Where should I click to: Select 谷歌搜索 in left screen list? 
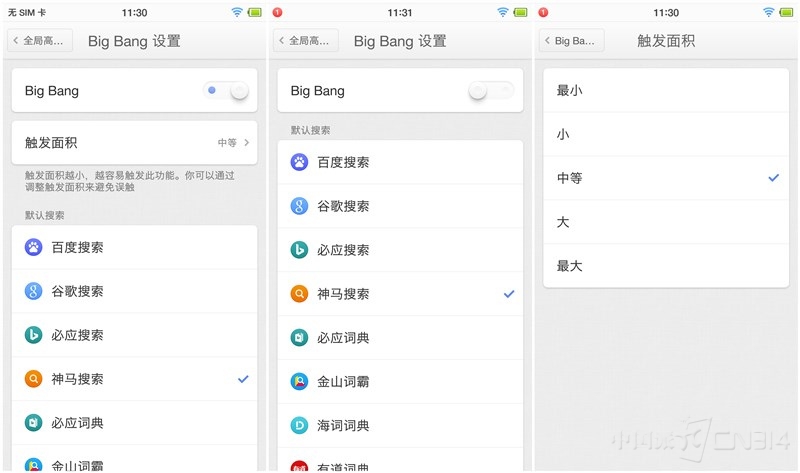[x=134, y=291]
